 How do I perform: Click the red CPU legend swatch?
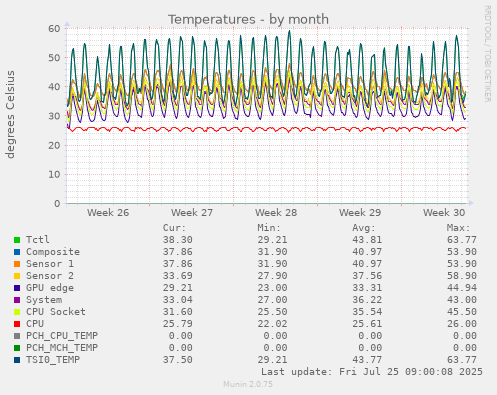pyautogui.click(x=17, y=324)
